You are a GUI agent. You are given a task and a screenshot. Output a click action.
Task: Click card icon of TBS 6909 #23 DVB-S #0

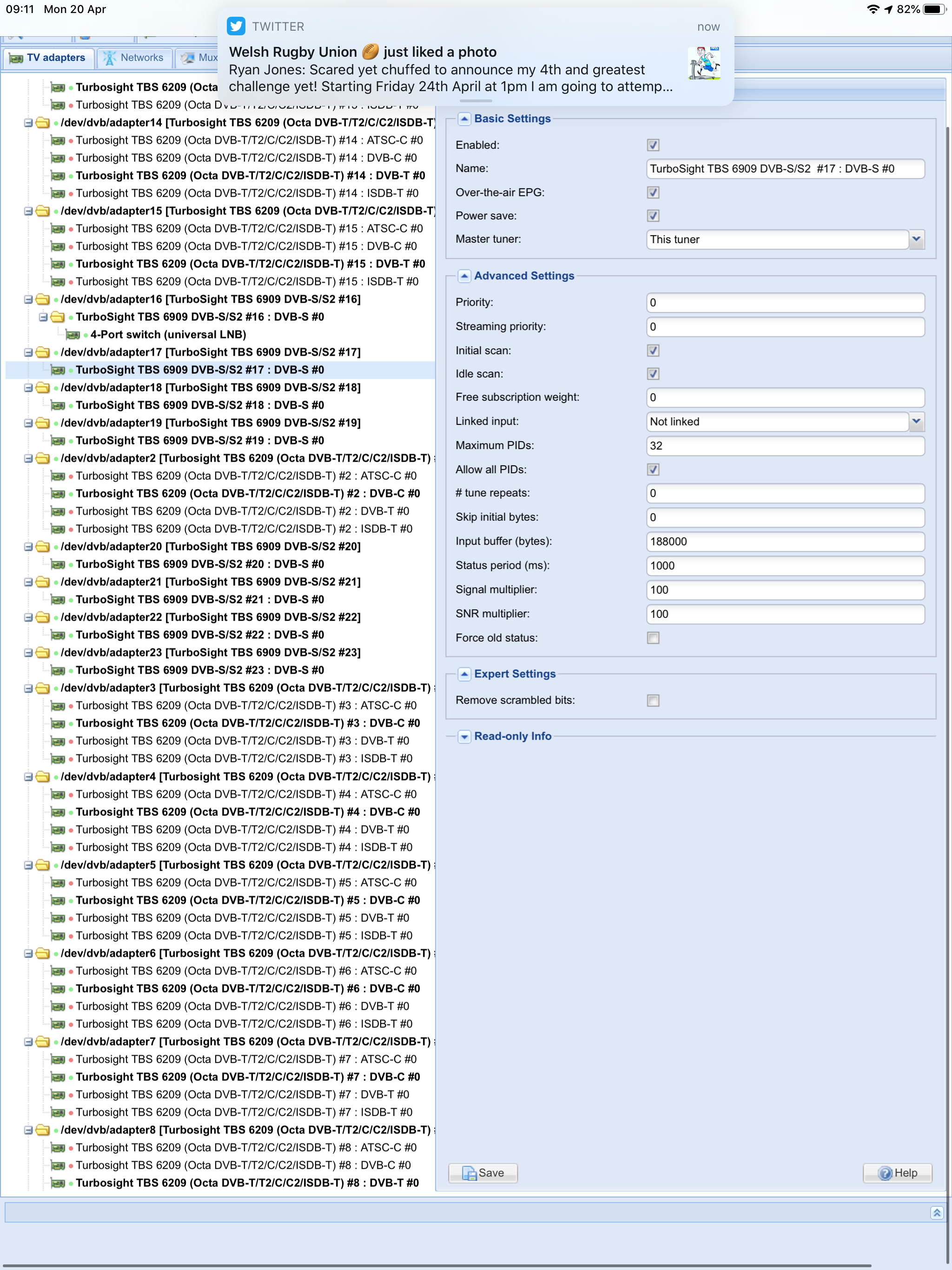[58, 670]
